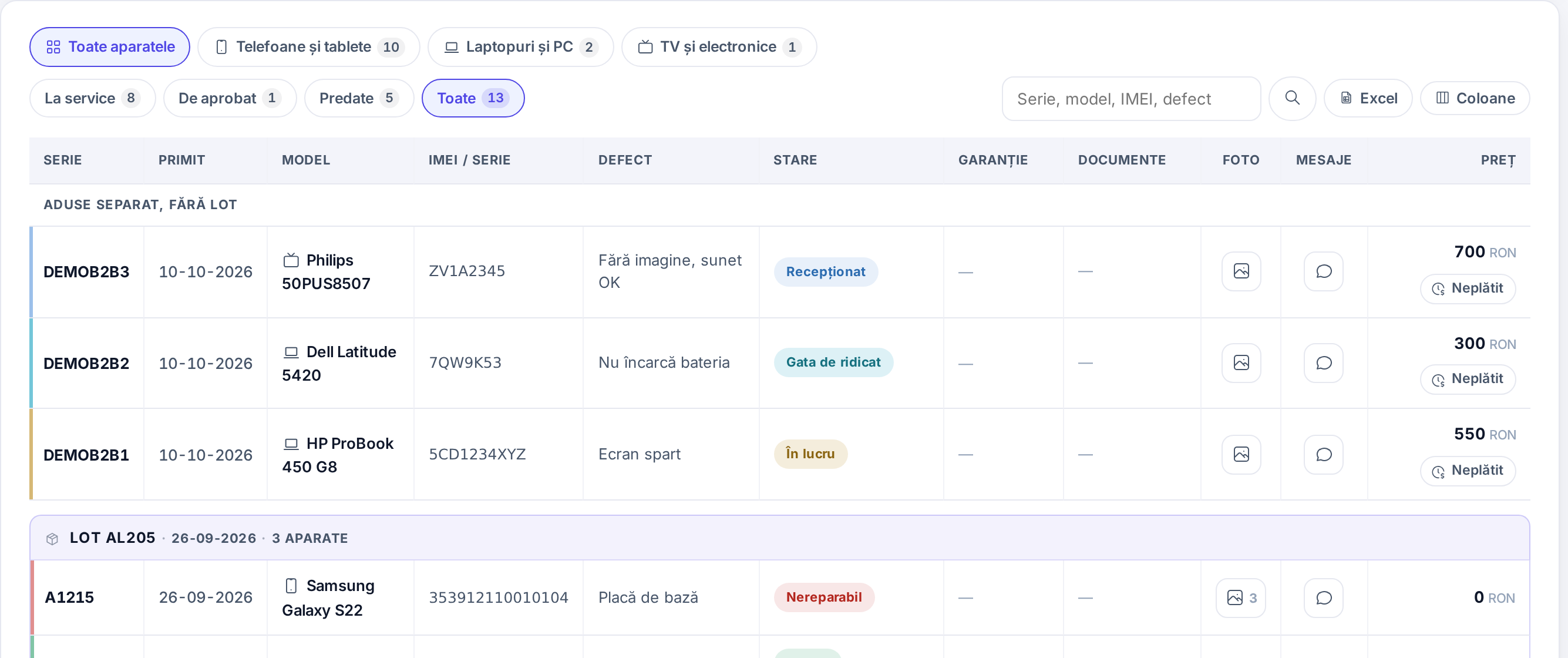The height and width of the screenshot is (658, 1568).
Task: Export the list with Excel button
Action: point(1368,98)
